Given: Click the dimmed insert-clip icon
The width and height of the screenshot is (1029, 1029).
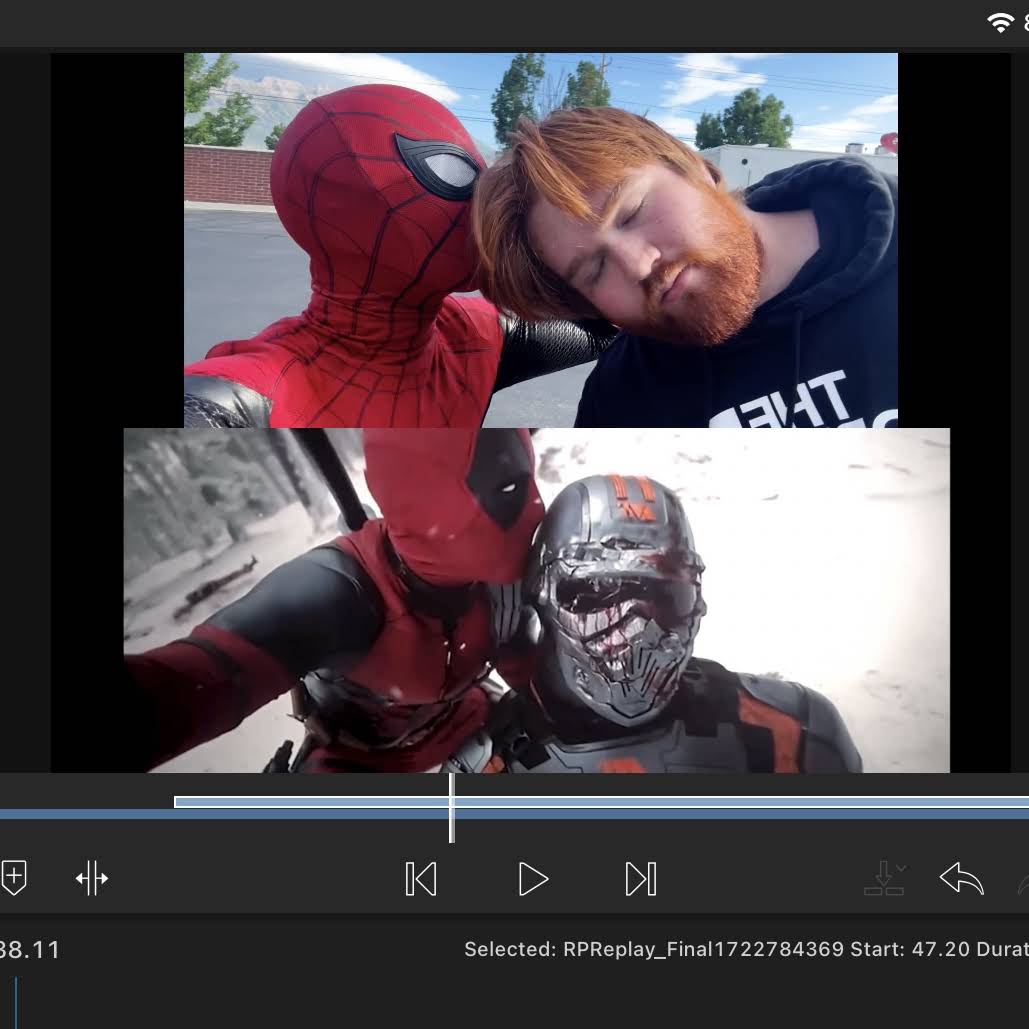Looking at the screenshot, I should click(883, 878).
